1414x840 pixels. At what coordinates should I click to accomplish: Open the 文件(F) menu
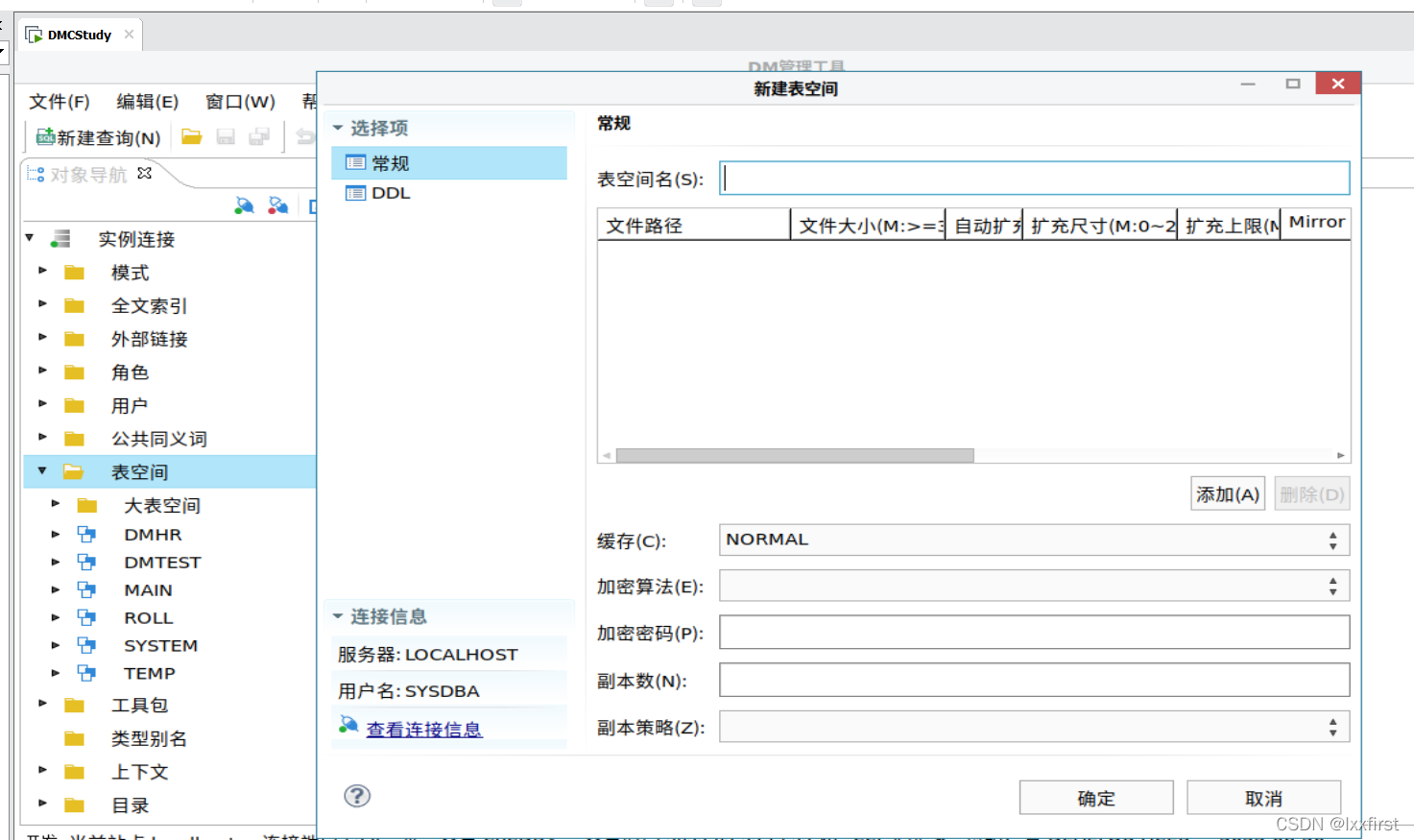coord(59,102)
